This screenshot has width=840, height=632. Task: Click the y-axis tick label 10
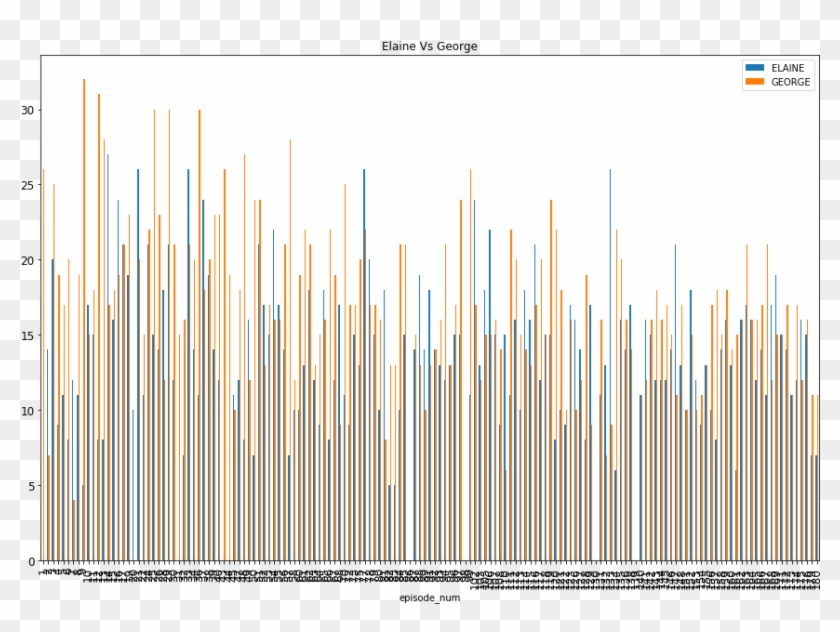[x=29, y=411]
